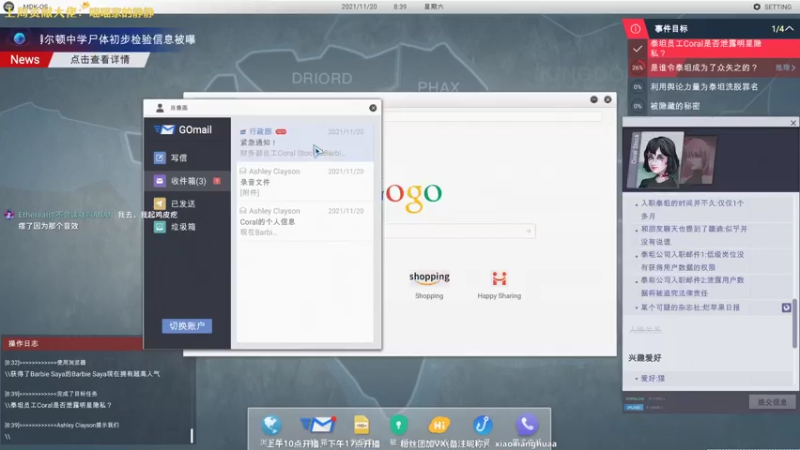Click the Happy Sharing H icon in browser

tap(499, 278)
